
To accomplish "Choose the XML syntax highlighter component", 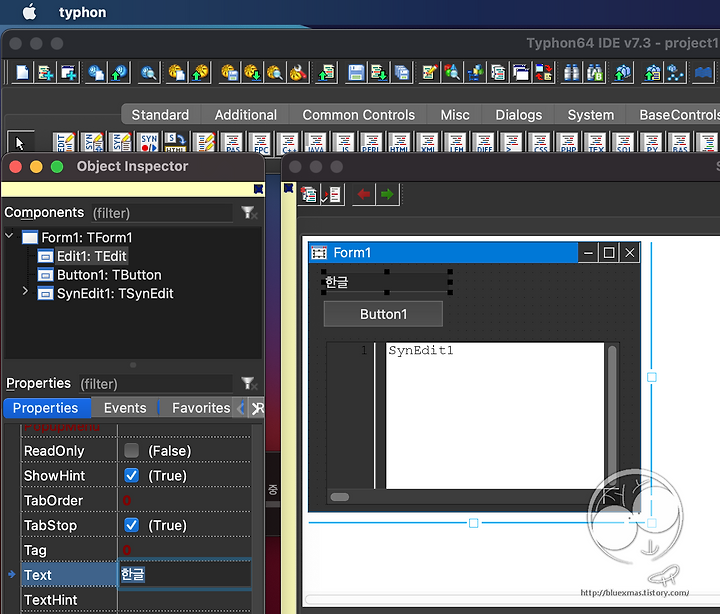I will [x=428, y=142].
